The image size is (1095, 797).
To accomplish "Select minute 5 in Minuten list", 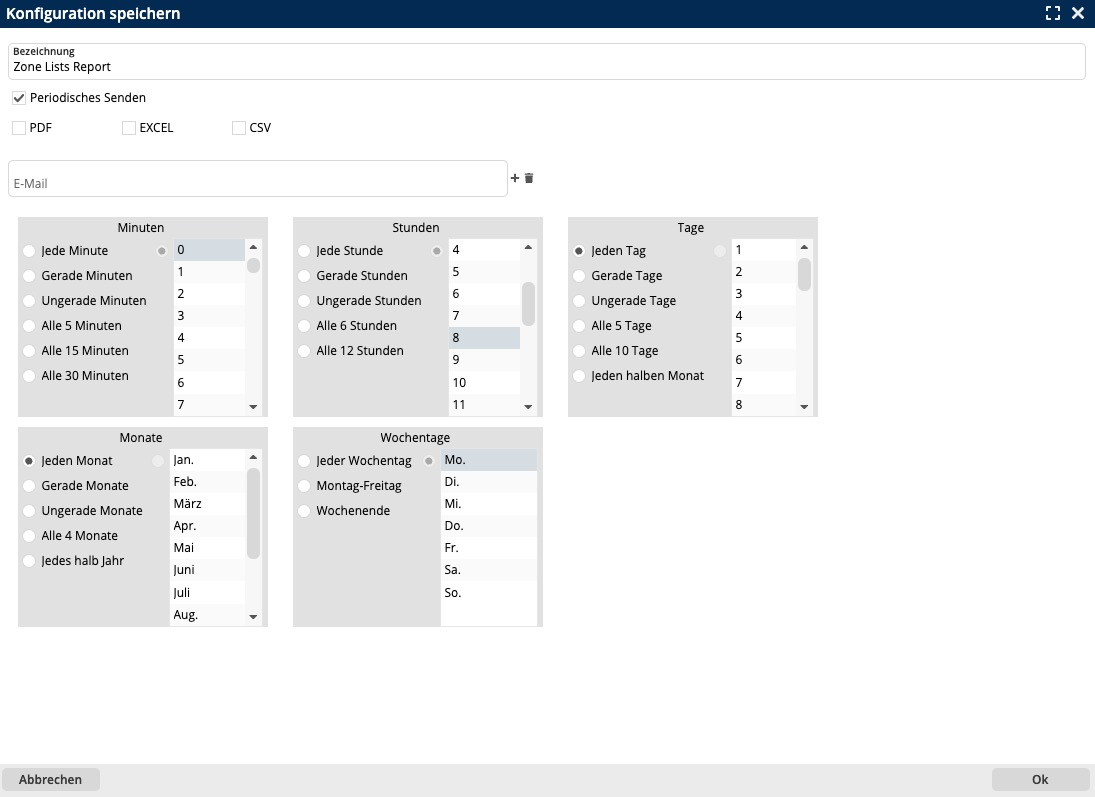I will [x=209, y=360].
